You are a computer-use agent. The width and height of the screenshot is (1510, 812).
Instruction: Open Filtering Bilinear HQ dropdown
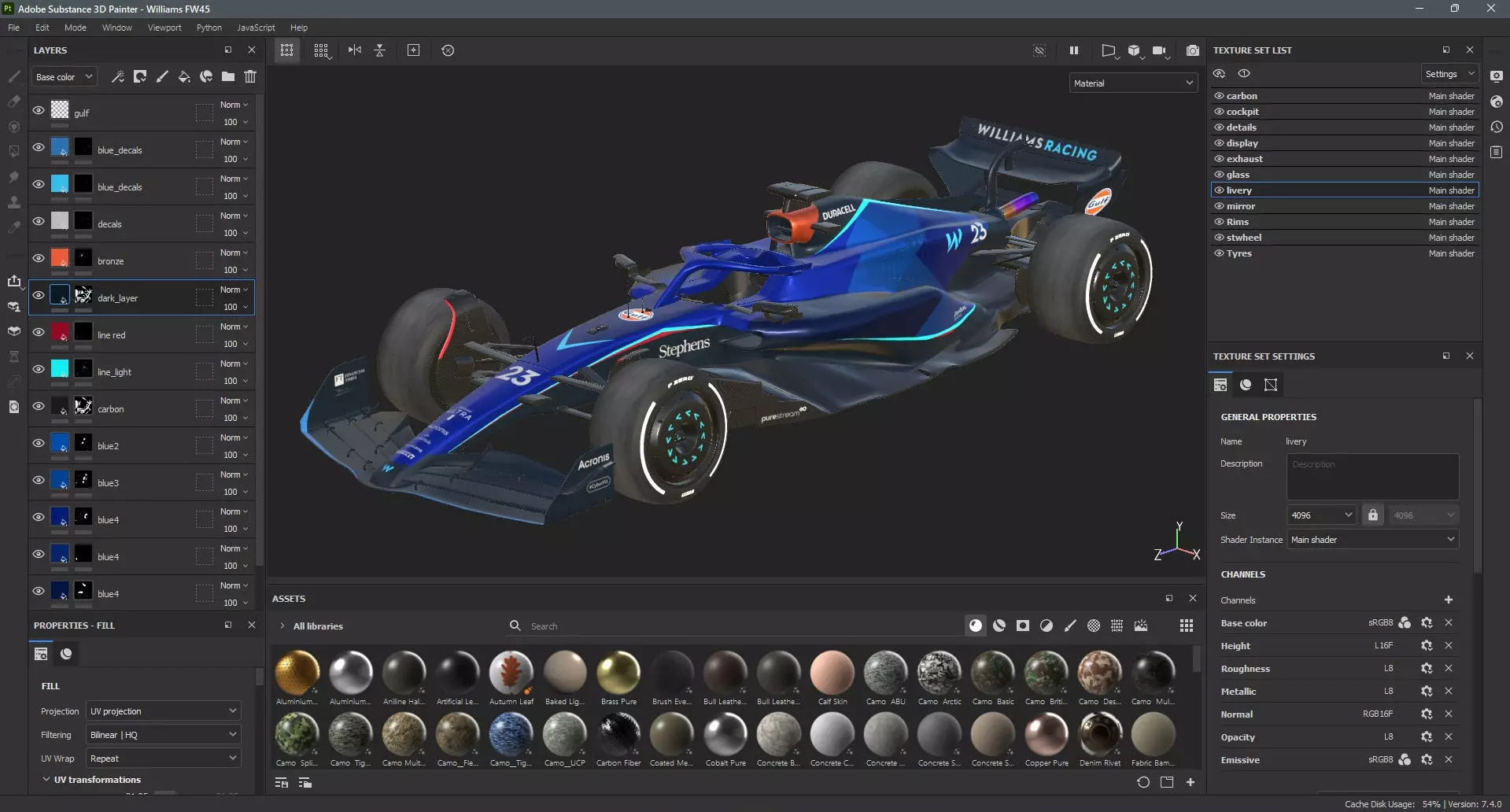click(164, 734)
